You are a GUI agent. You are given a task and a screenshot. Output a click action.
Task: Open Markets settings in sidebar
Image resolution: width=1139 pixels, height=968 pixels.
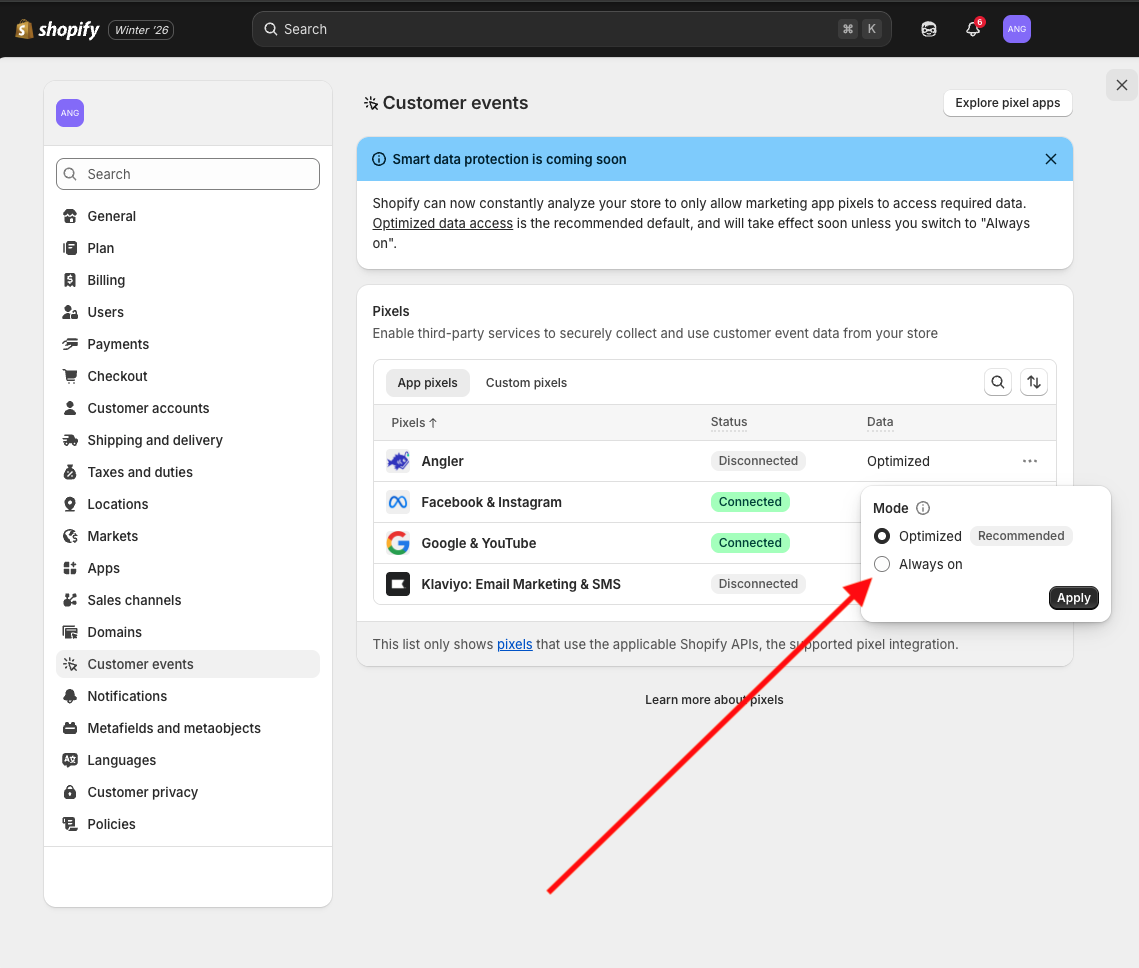click(x=187, y=536)
